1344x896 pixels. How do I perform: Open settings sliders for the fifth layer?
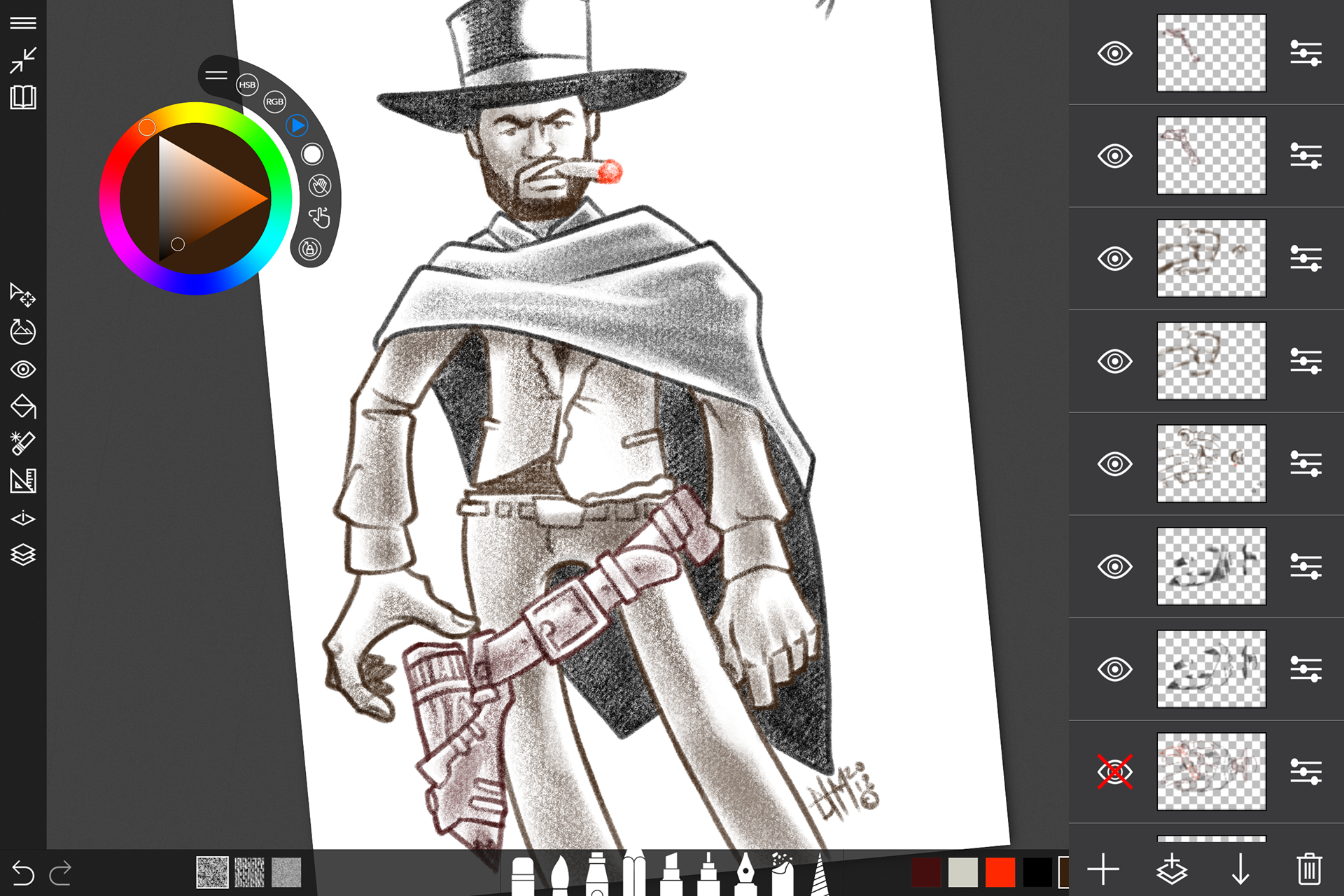coord(1306,463)
